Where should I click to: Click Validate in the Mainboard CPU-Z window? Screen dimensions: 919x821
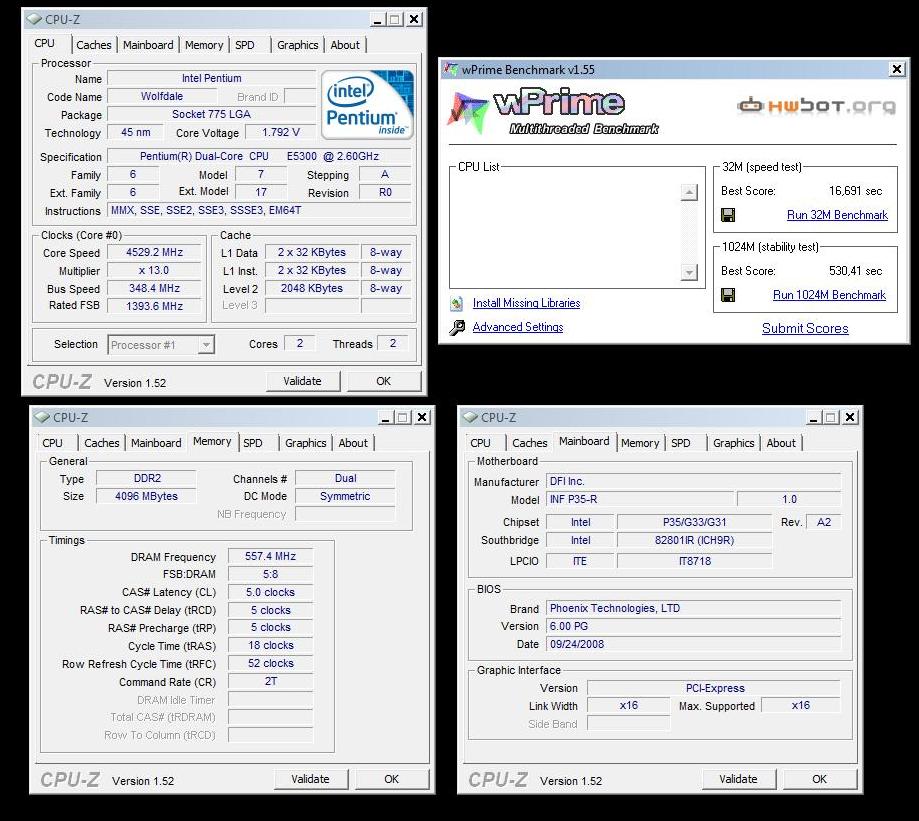[x=738, y=779]
